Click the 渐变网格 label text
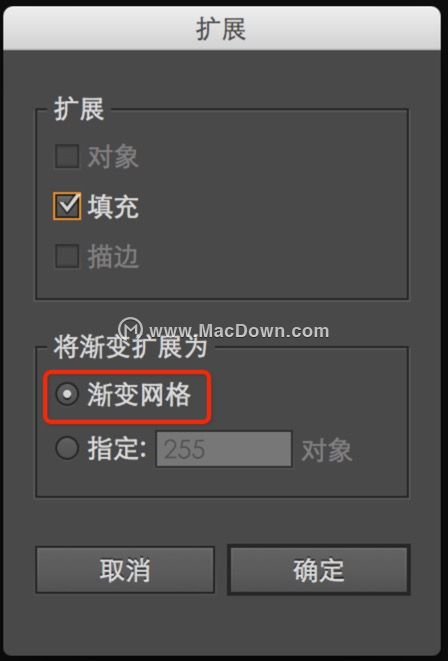This screenshot has height=661, width=448. 139,395
